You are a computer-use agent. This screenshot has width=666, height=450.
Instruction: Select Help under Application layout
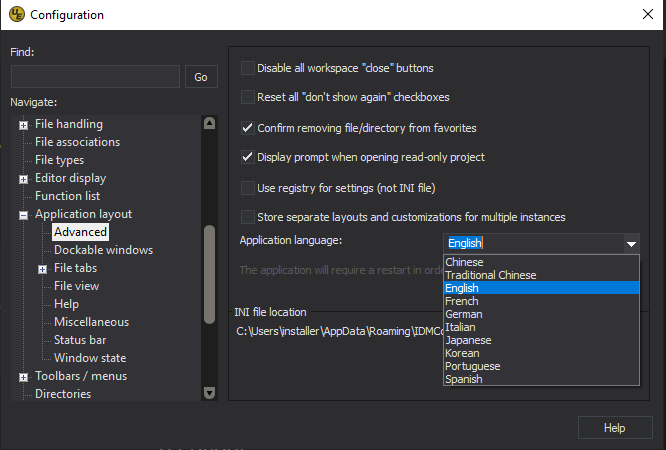66,304
